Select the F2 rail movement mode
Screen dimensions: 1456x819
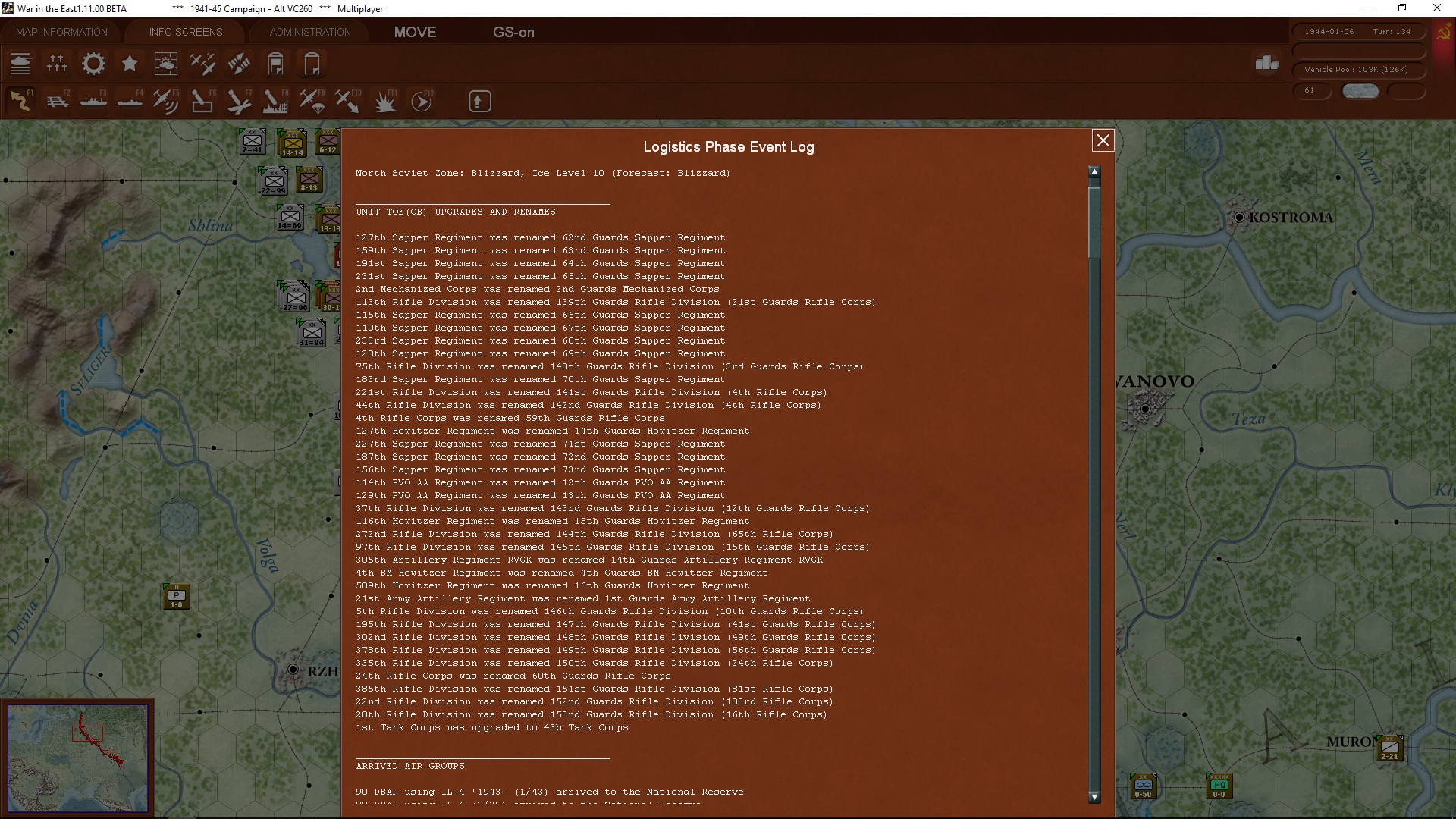(58, 101)
